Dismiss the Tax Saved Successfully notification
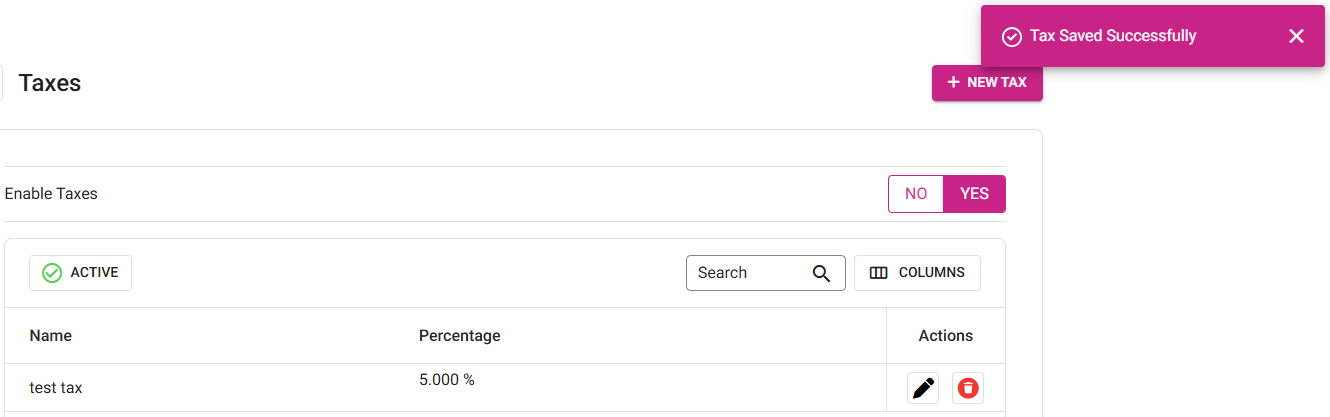 1296,36
